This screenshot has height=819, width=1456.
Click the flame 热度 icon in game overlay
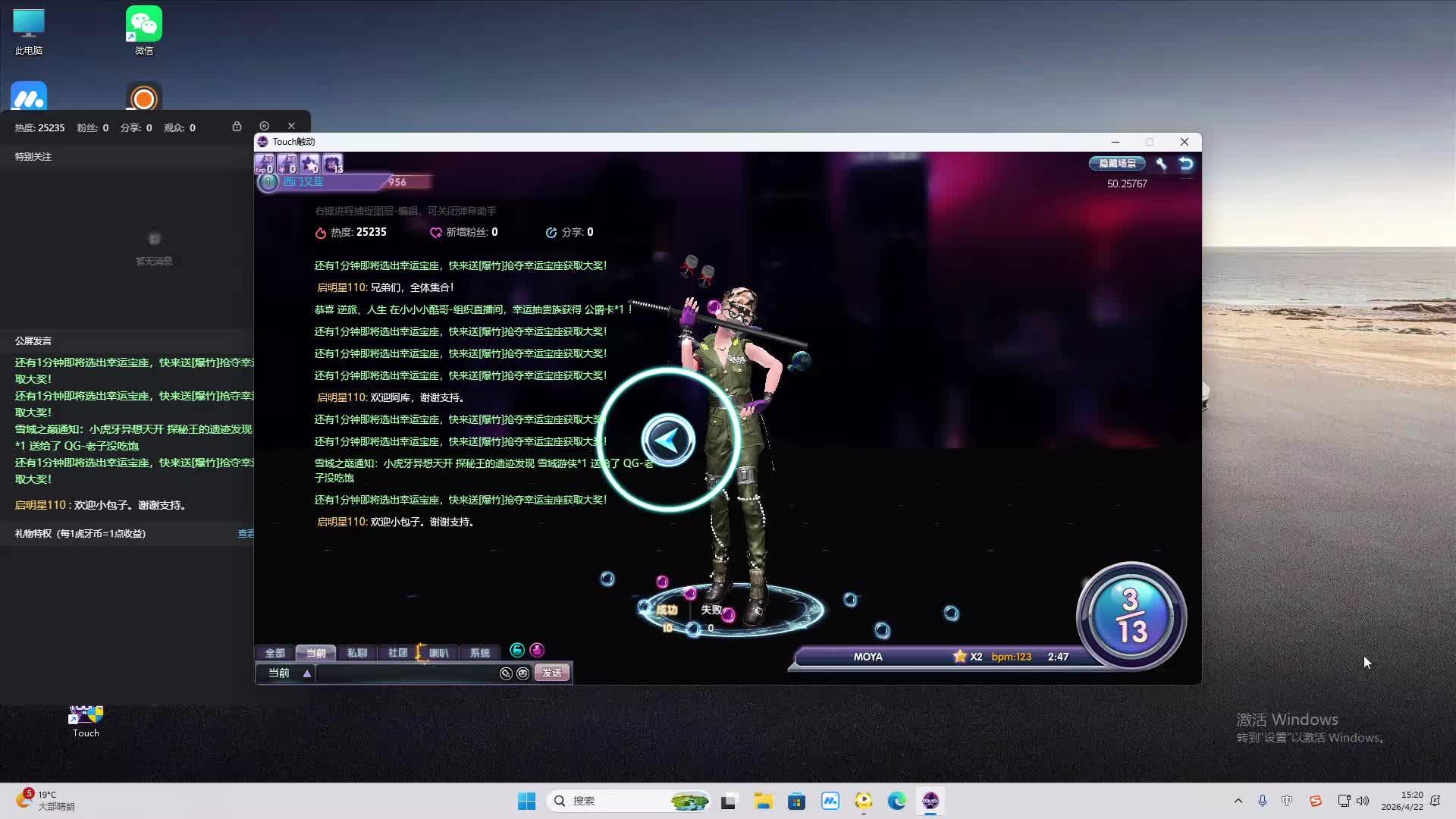coord(321,233)
